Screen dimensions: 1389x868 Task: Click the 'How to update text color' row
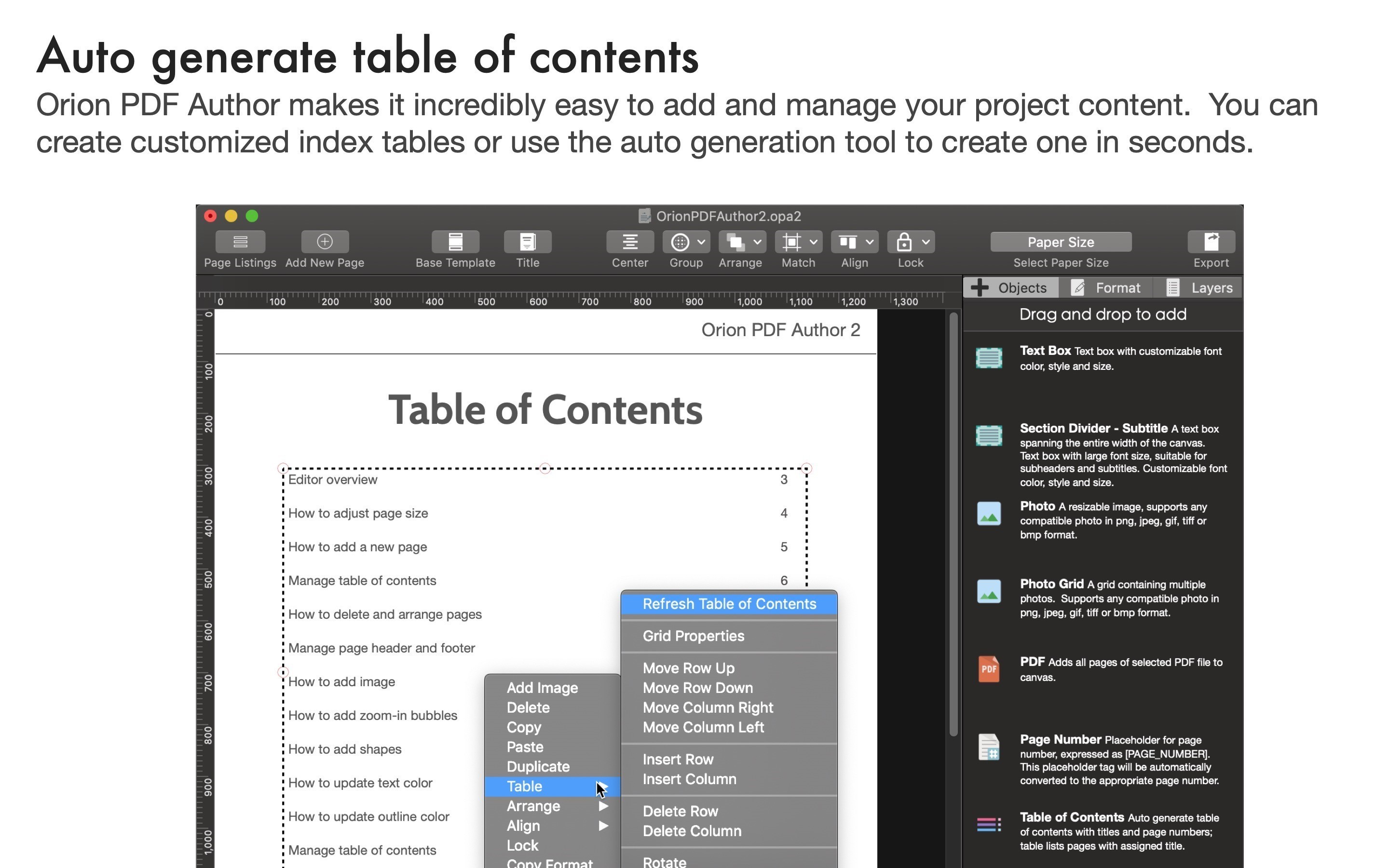360,783
